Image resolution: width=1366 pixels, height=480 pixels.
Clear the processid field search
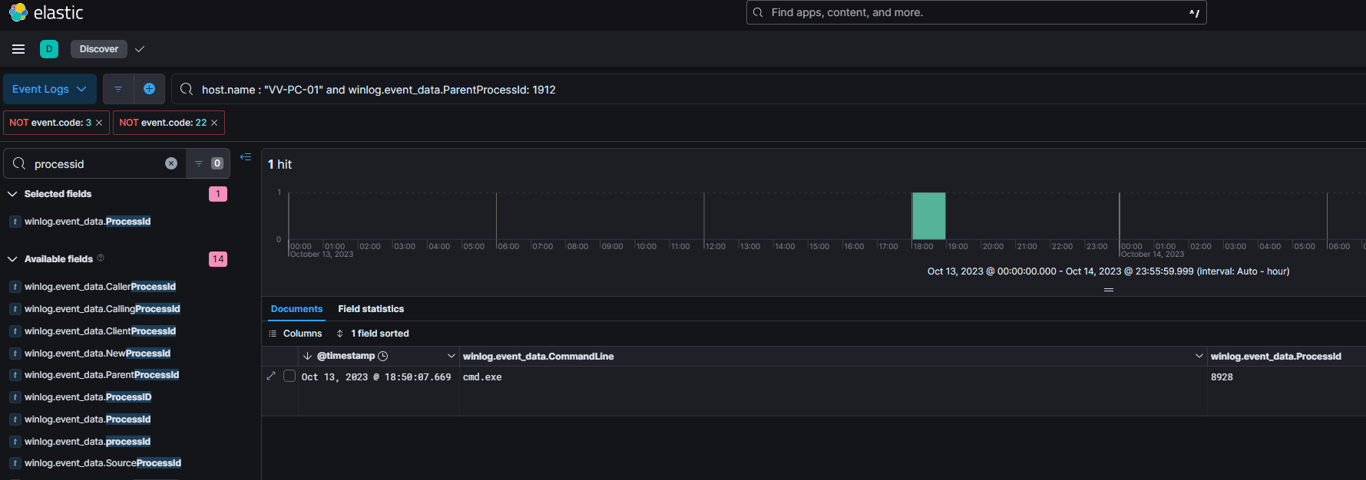coord(171,163)
